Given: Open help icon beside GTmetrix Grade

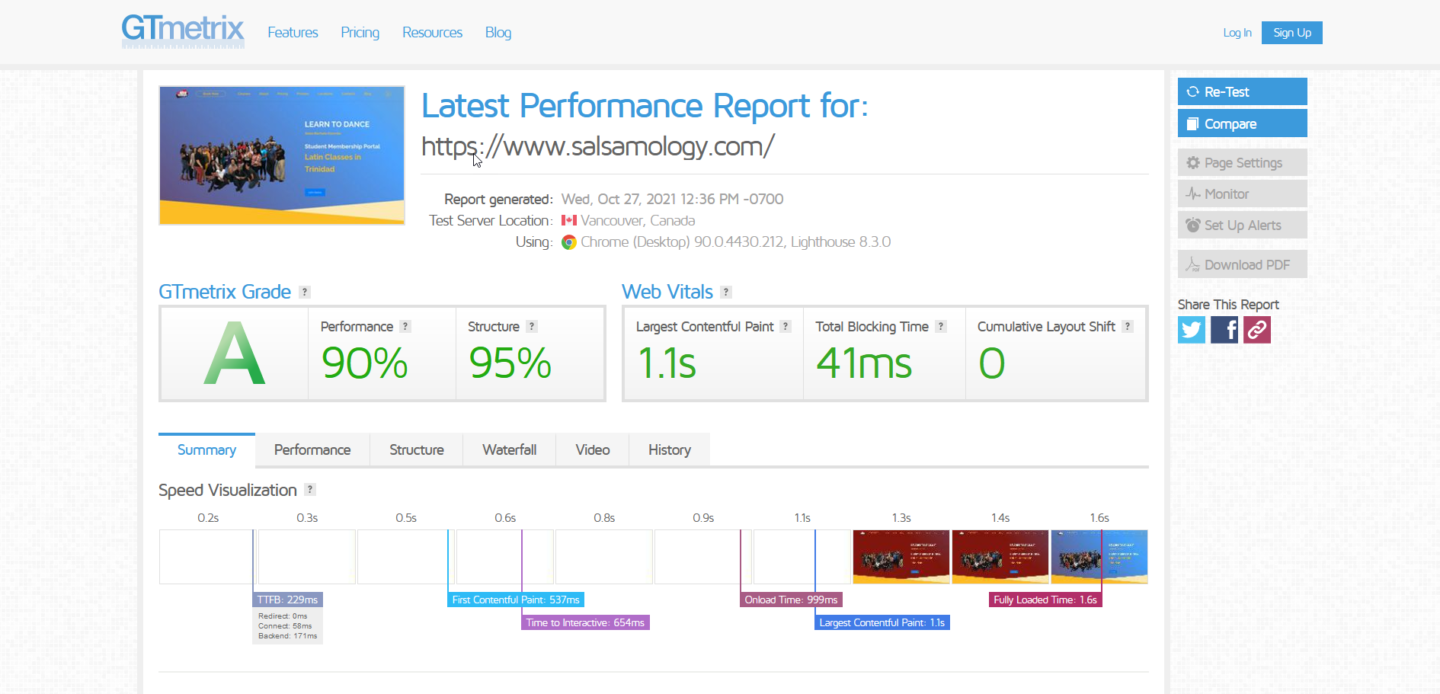Looking at the screenshot, I should (305, 292).
